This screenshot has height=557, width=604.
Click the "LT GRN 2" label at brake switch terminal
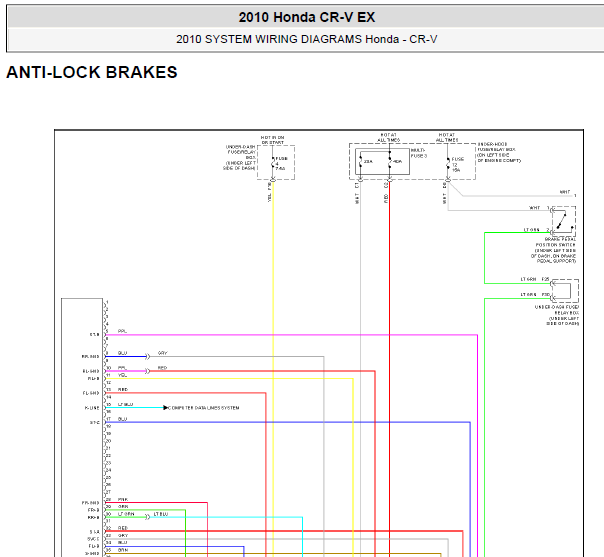click(x=536, y=230)
